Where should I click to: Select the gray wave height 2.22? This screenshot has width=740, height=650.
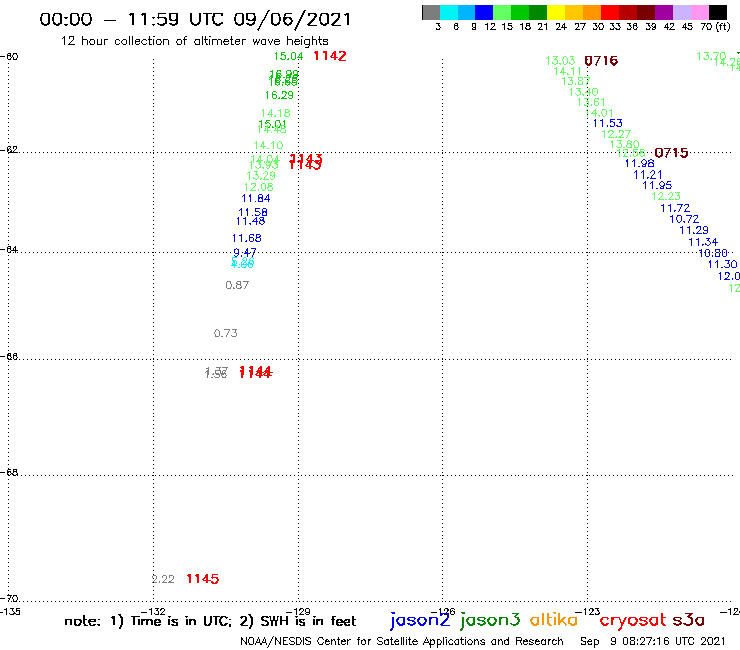[163, 579]
